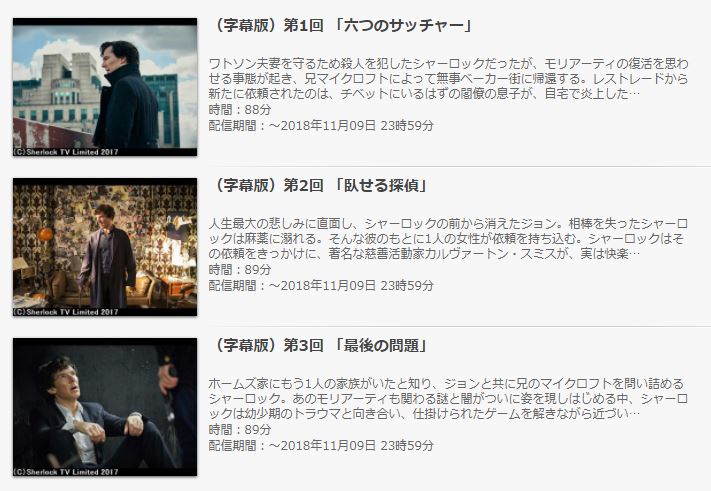
Task: Click the copyright caption on episode 1 thumbnail
Action: click(66, 152)
